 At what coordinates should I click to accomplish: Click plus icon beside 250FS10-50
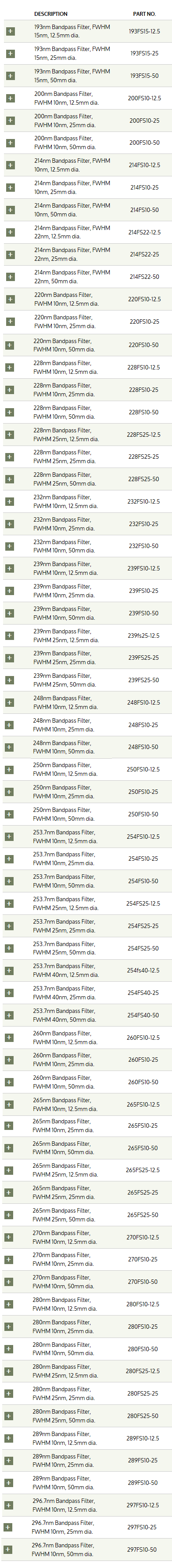click(9, 815)
